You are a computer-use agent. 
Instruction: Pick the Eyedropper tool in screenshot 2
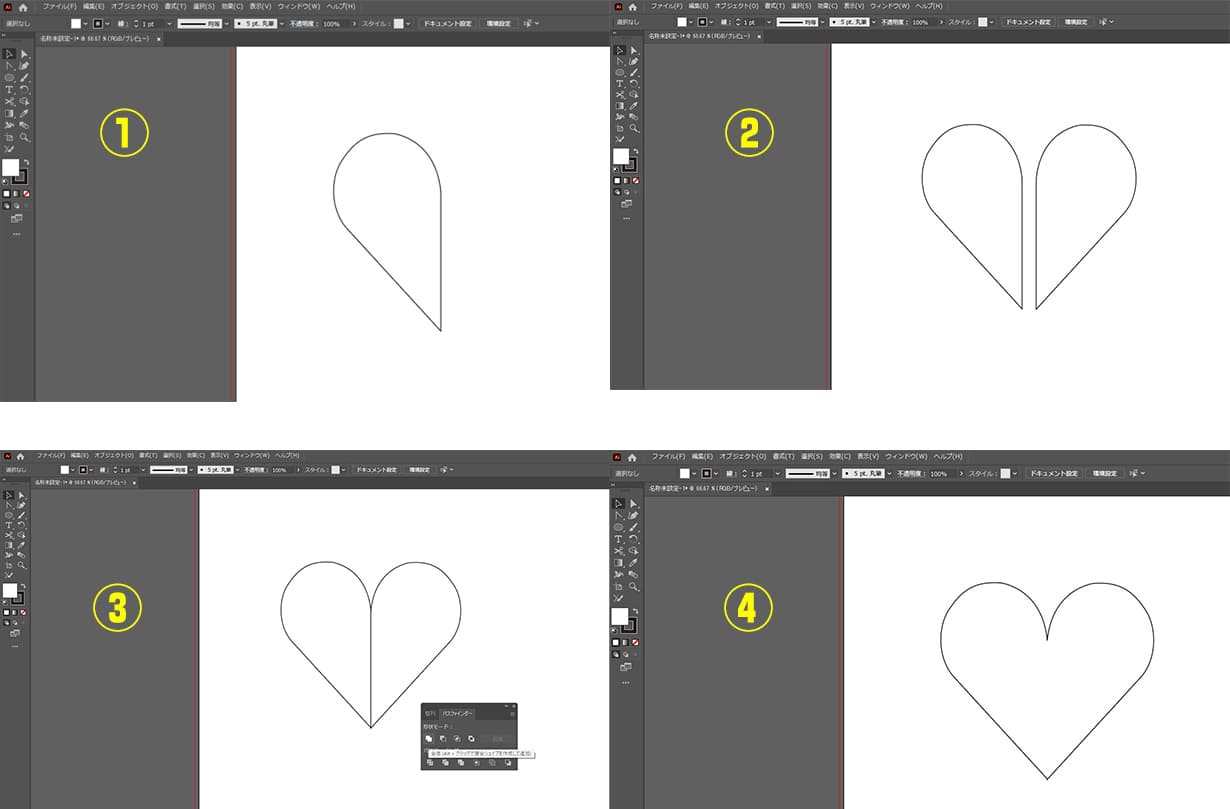point(634,105)
